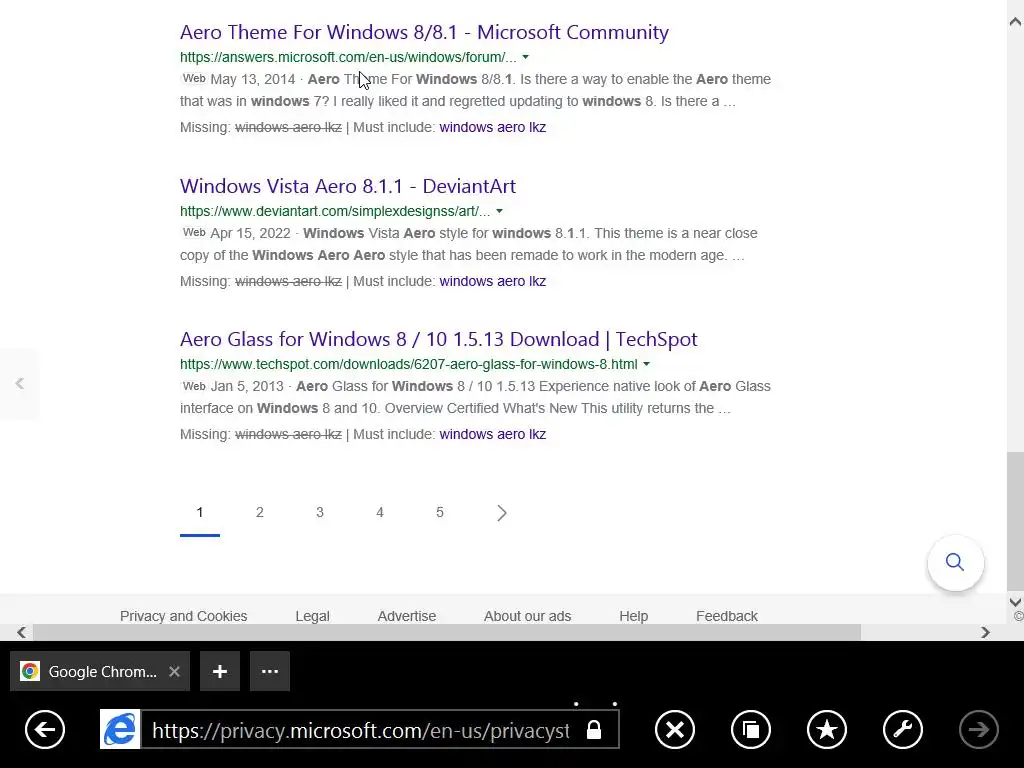The image size is (1024, 768).
Task: Click the Chrome favicon on the tab
Action: (29, 671)
